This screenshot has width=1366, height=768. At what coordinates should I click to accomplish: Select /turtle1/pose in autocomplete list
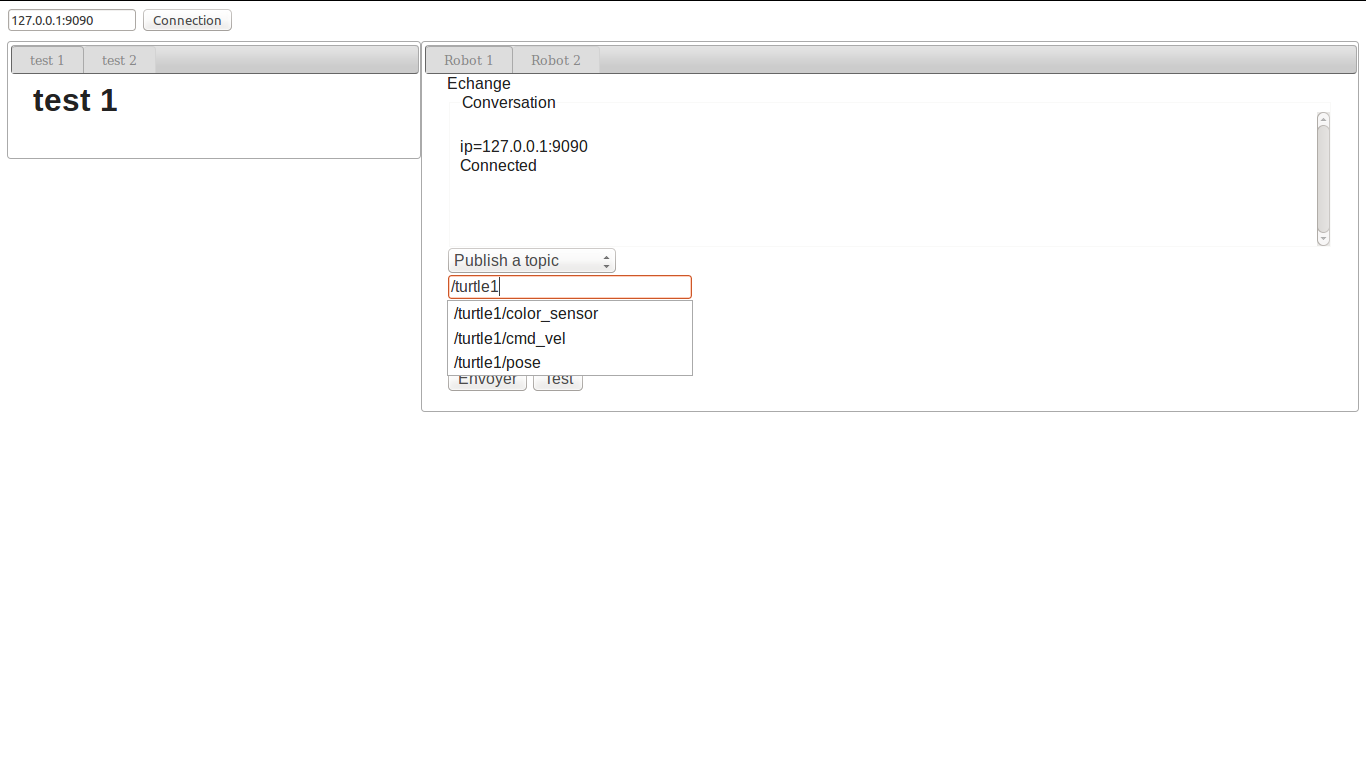[x=497, y=362]
